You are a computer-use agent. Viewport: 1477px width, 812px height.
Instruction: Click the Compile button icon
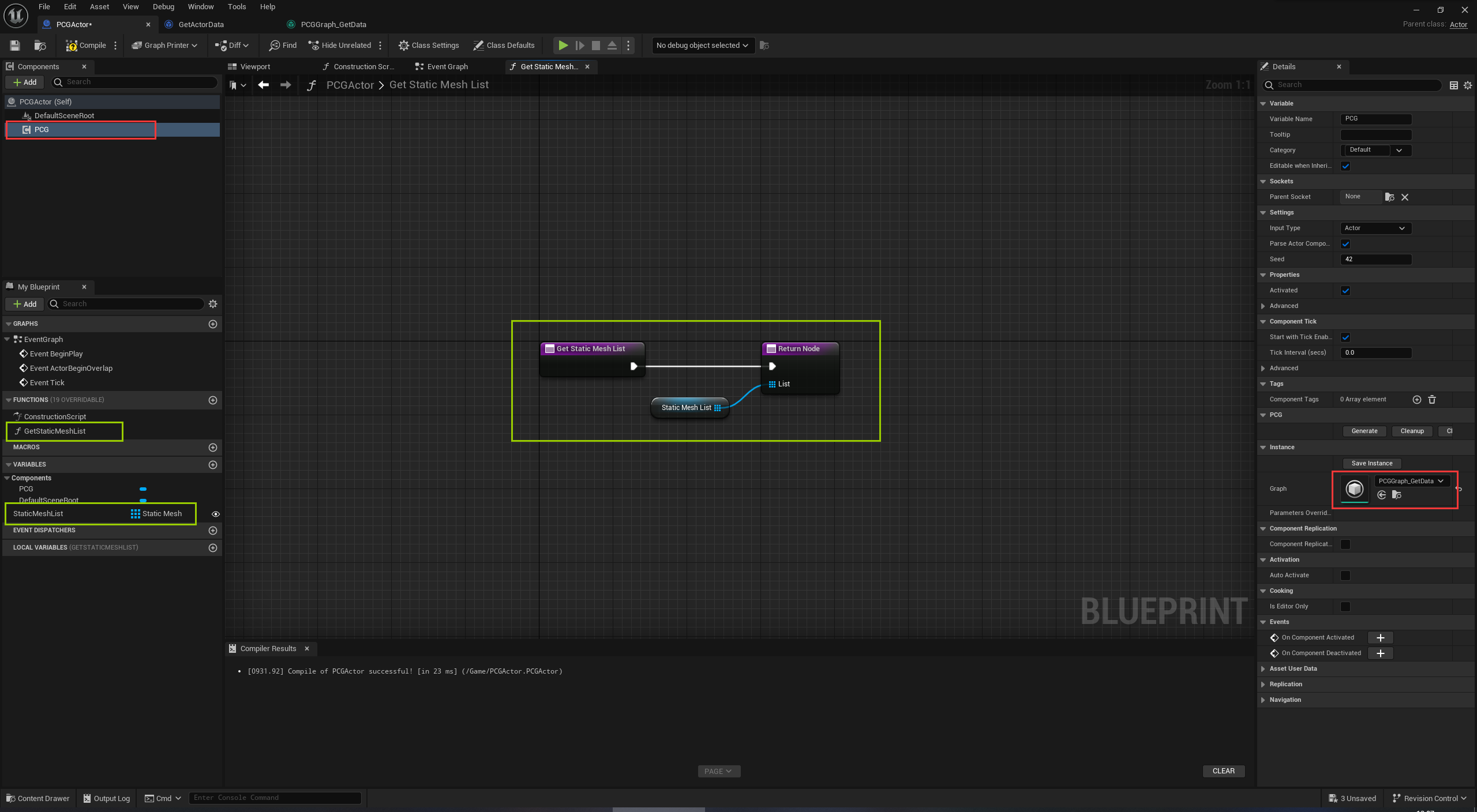pos(73,45)
